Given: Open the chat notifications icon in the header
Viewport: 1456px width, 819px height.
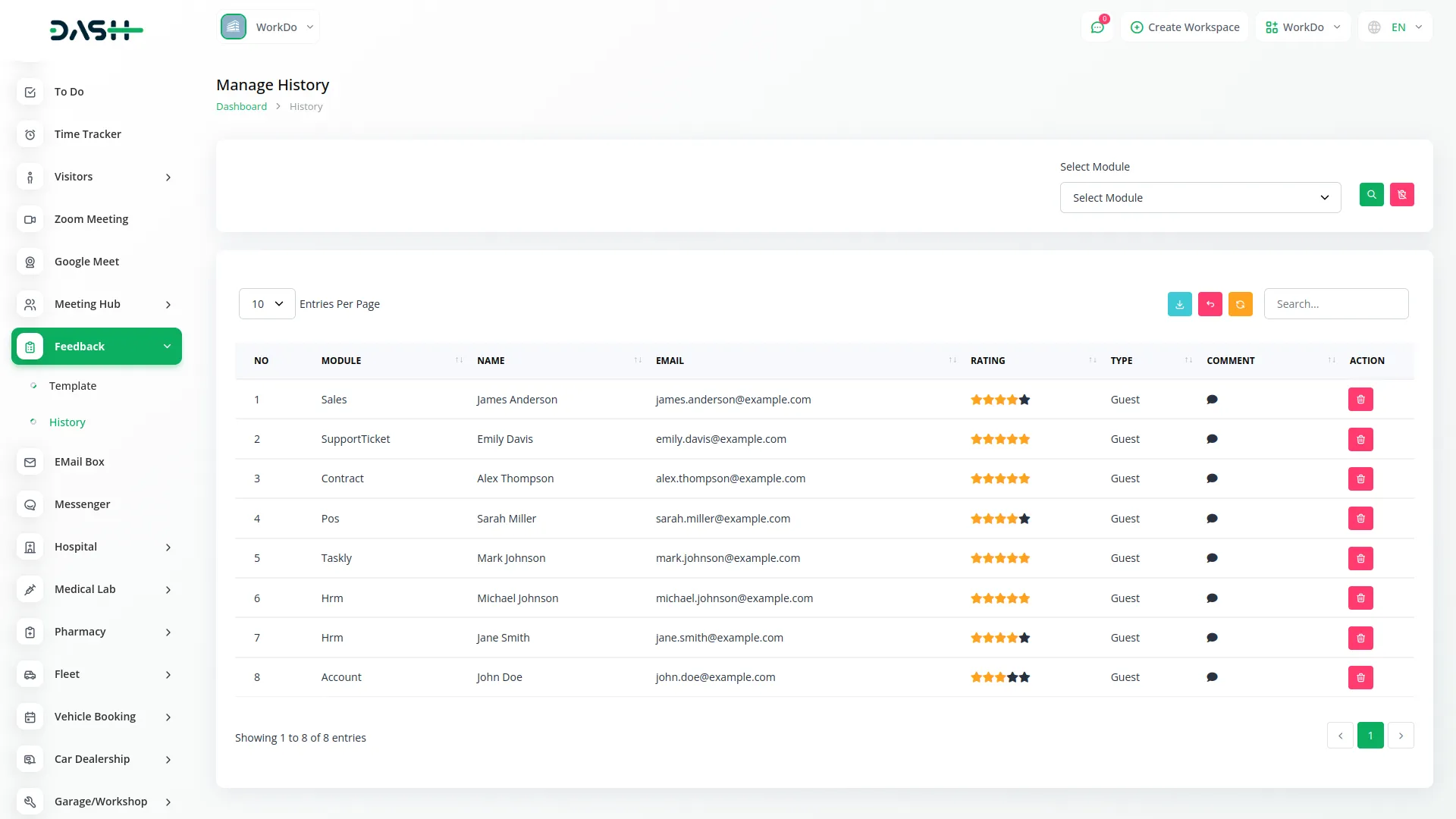Looking at the screenshot, I should 1097,27.
